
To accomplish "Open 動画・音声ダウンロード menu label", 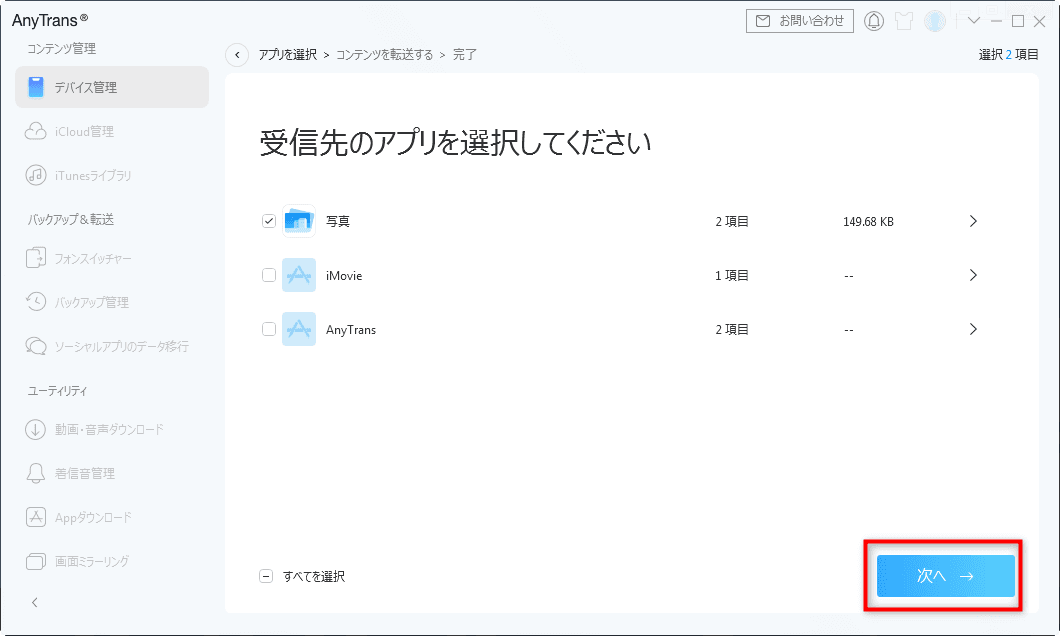I will tap(110, 429).
